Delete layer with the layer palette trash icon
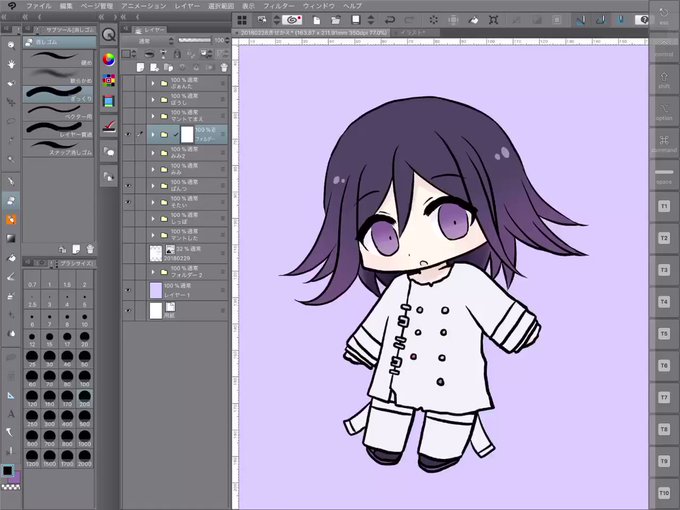Image resolution: width=680 pixels, height=510 pixels. [224, 67]
